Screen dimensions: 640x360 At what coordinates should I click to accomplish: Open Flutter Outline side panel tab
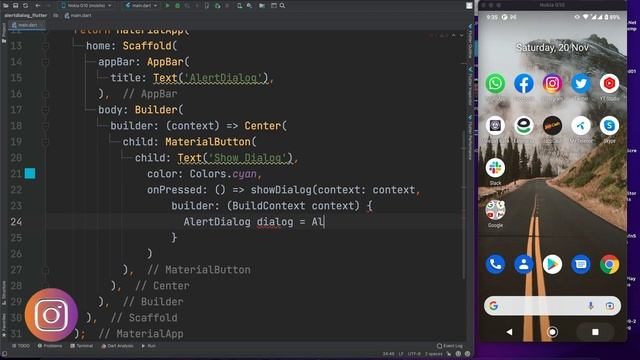[470, 41]
